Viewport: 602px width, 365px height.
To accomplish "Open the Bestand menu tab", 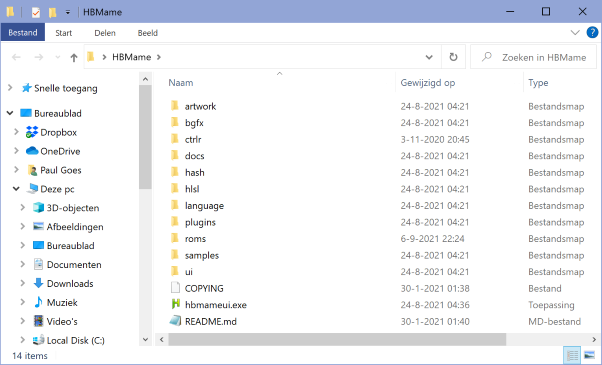I will pos(23,33).
